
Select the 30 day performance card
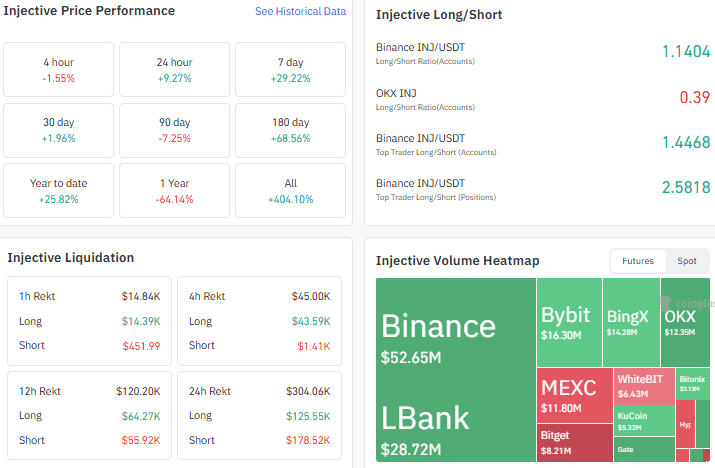coord(58,130)
